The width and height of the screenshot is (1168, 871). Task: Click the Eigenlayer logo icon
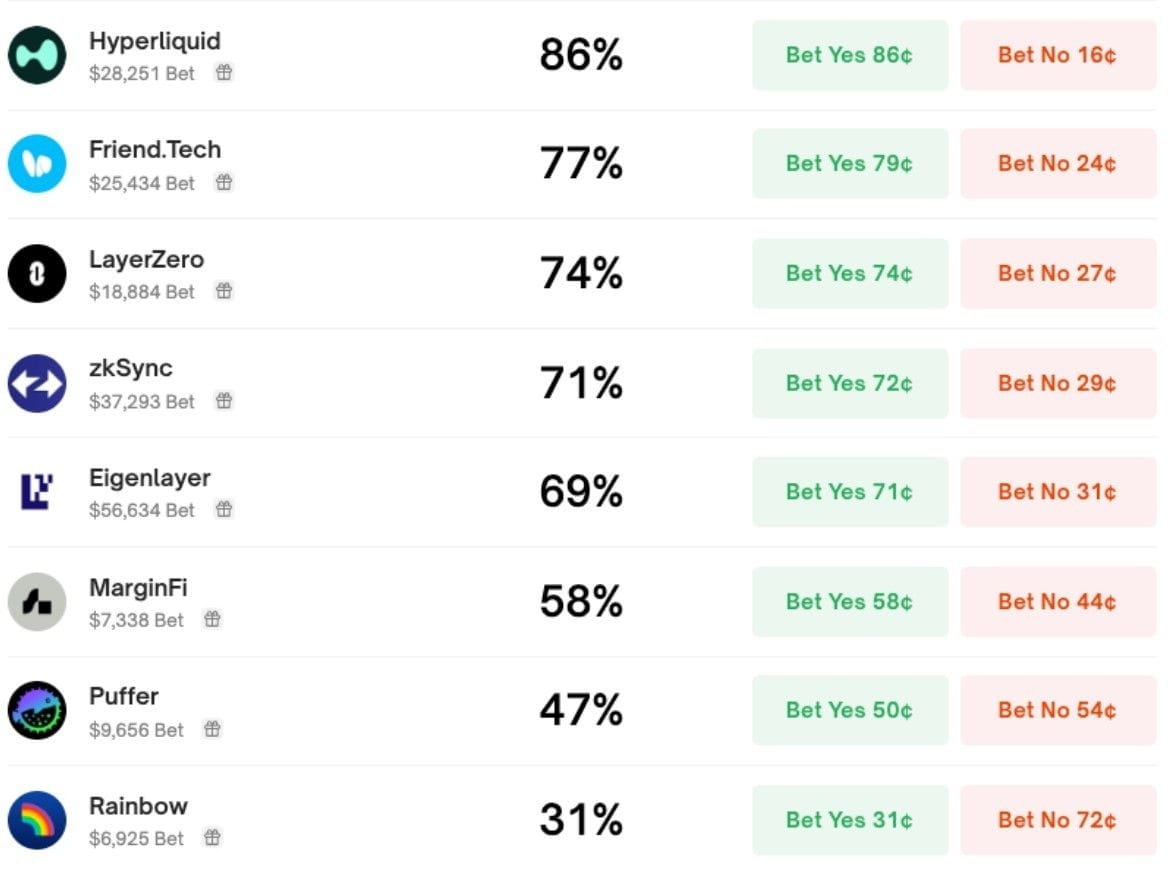coord(37,492)
